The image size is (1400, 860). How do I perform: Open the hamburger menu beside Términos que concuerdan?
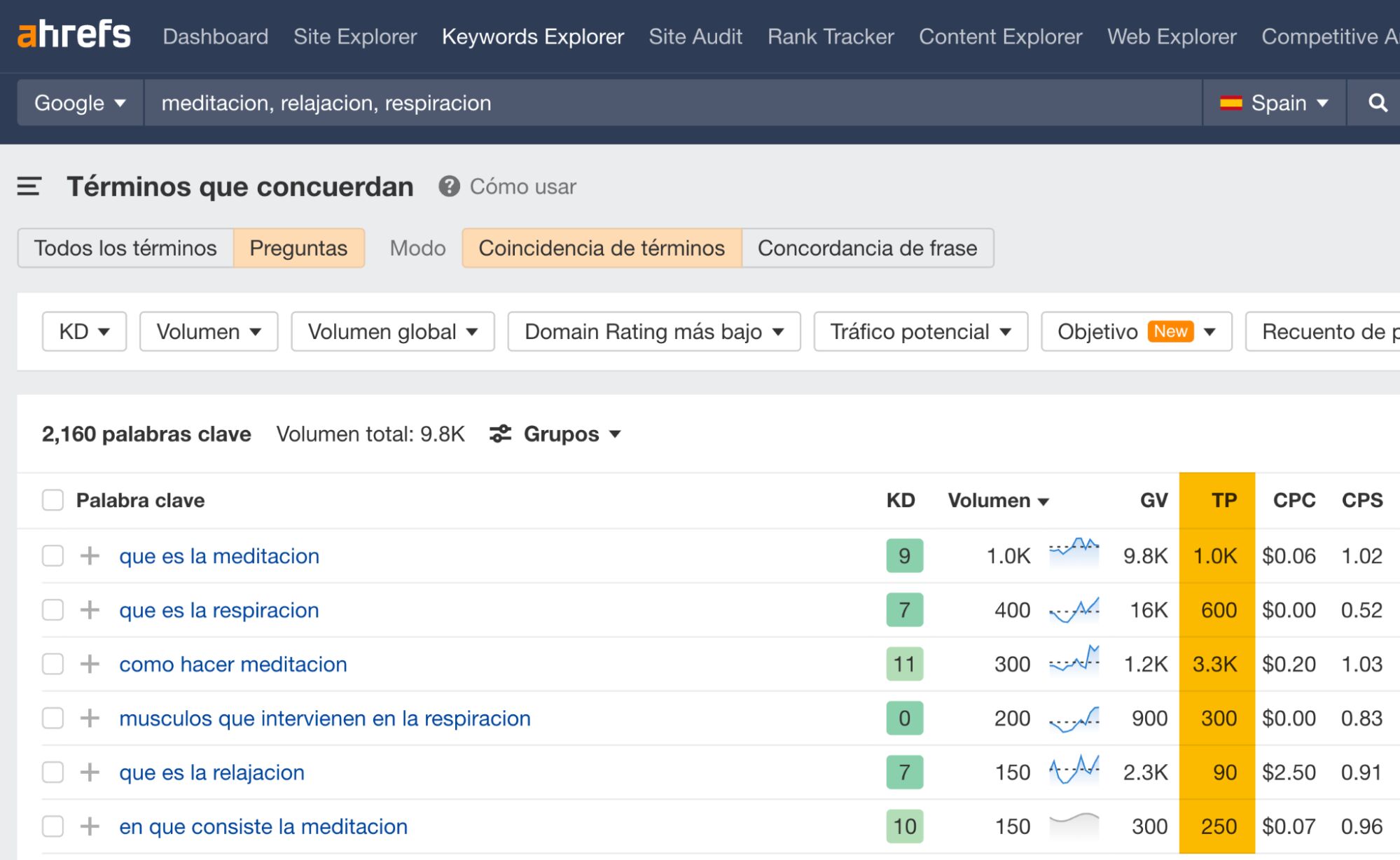pos(27,186)
